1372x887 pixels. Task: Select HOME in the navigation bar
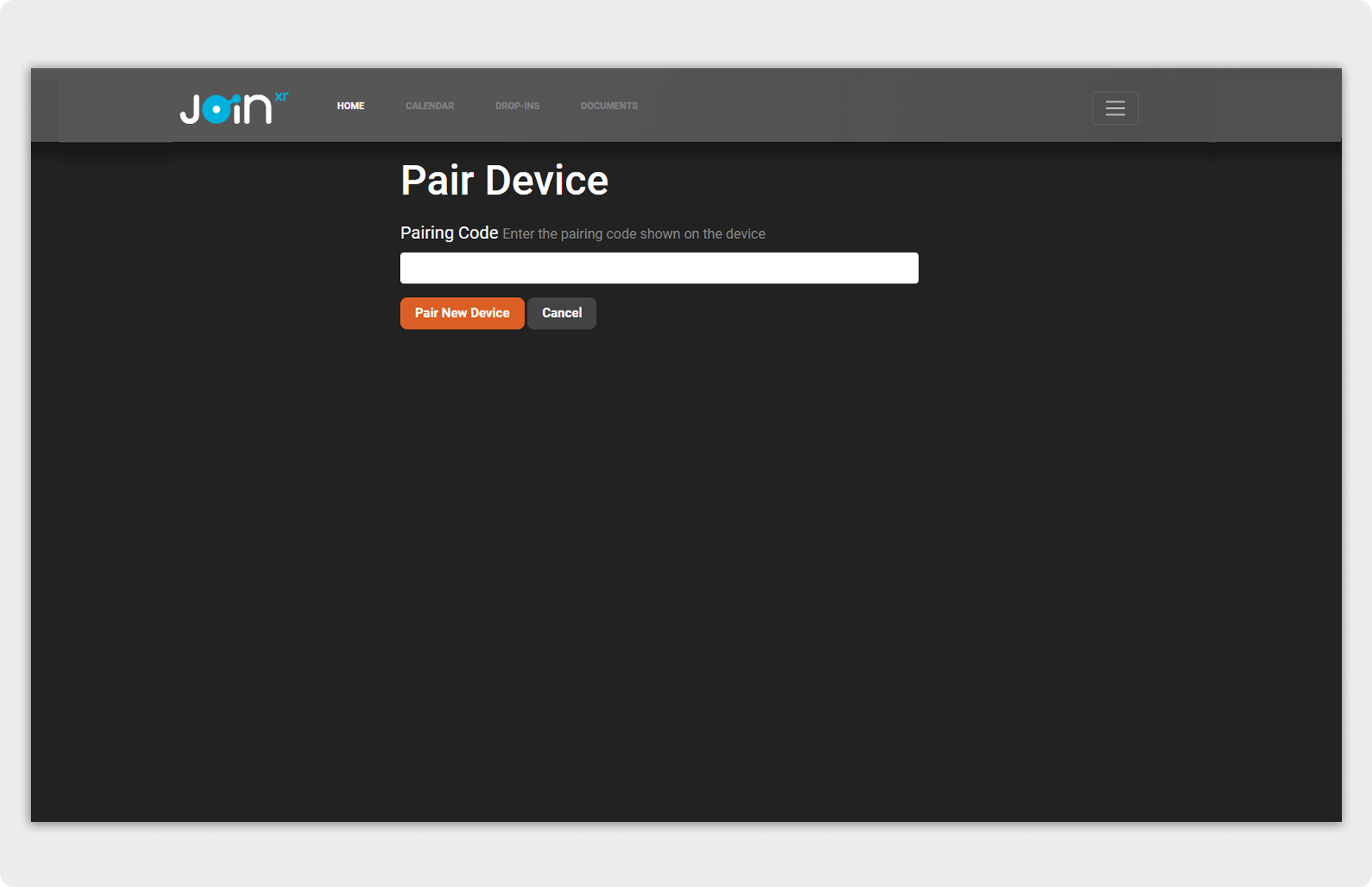(x=350, y=106)
